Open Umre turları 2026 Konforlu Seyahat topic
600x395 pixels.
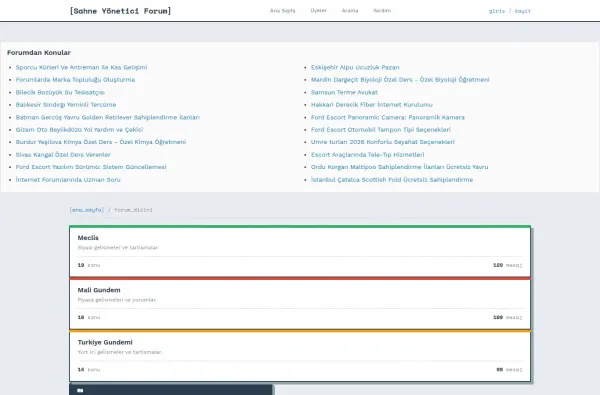pyautogui.click(x=383, y=142)
